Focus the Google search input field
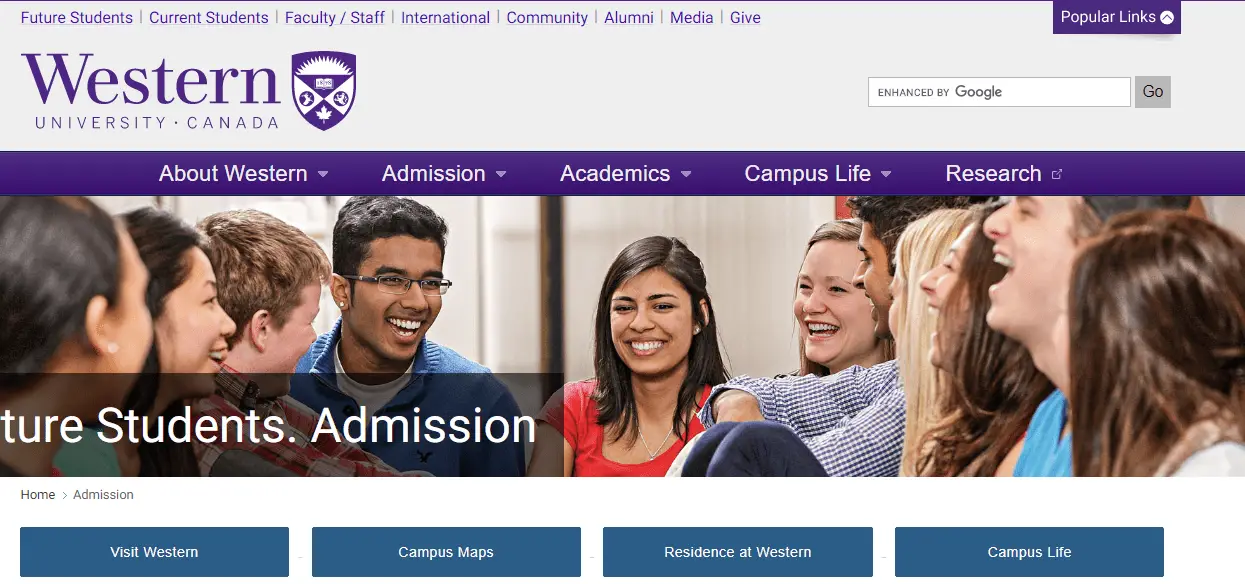1245x584 pixels. click(999, 92)
